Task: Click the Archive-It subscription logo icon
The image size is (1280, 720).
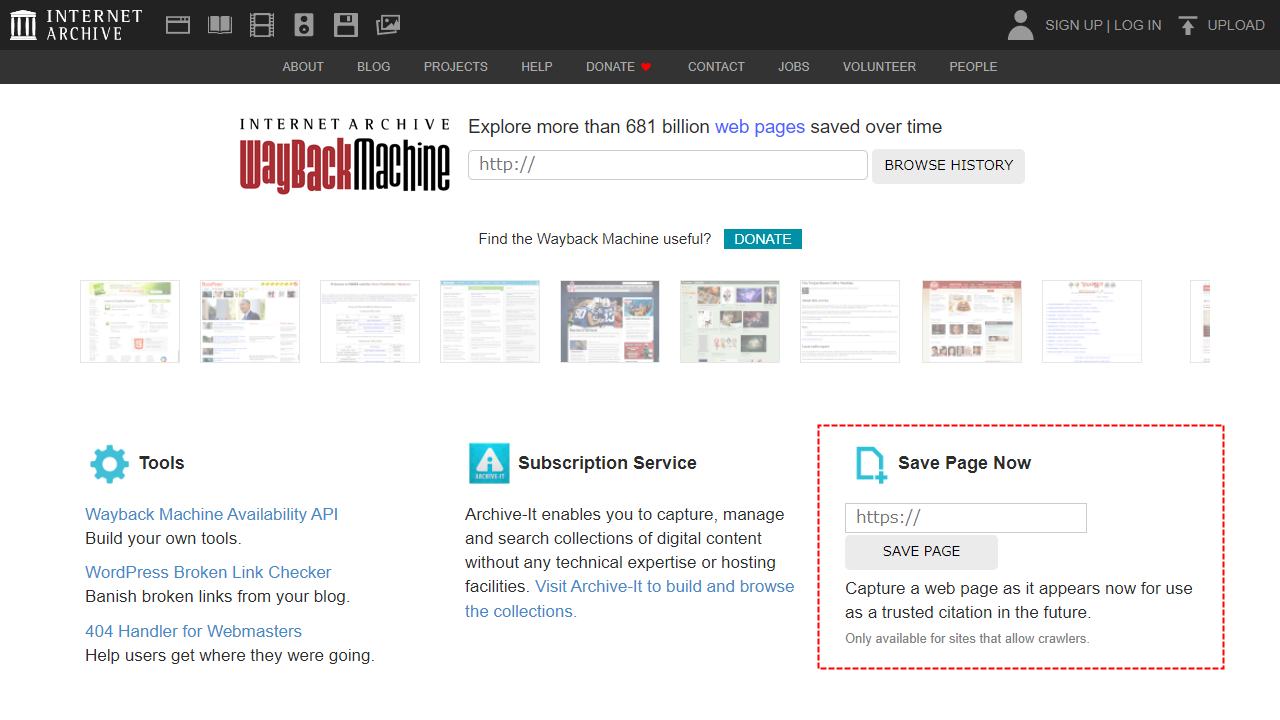Action: click(489, 463)
